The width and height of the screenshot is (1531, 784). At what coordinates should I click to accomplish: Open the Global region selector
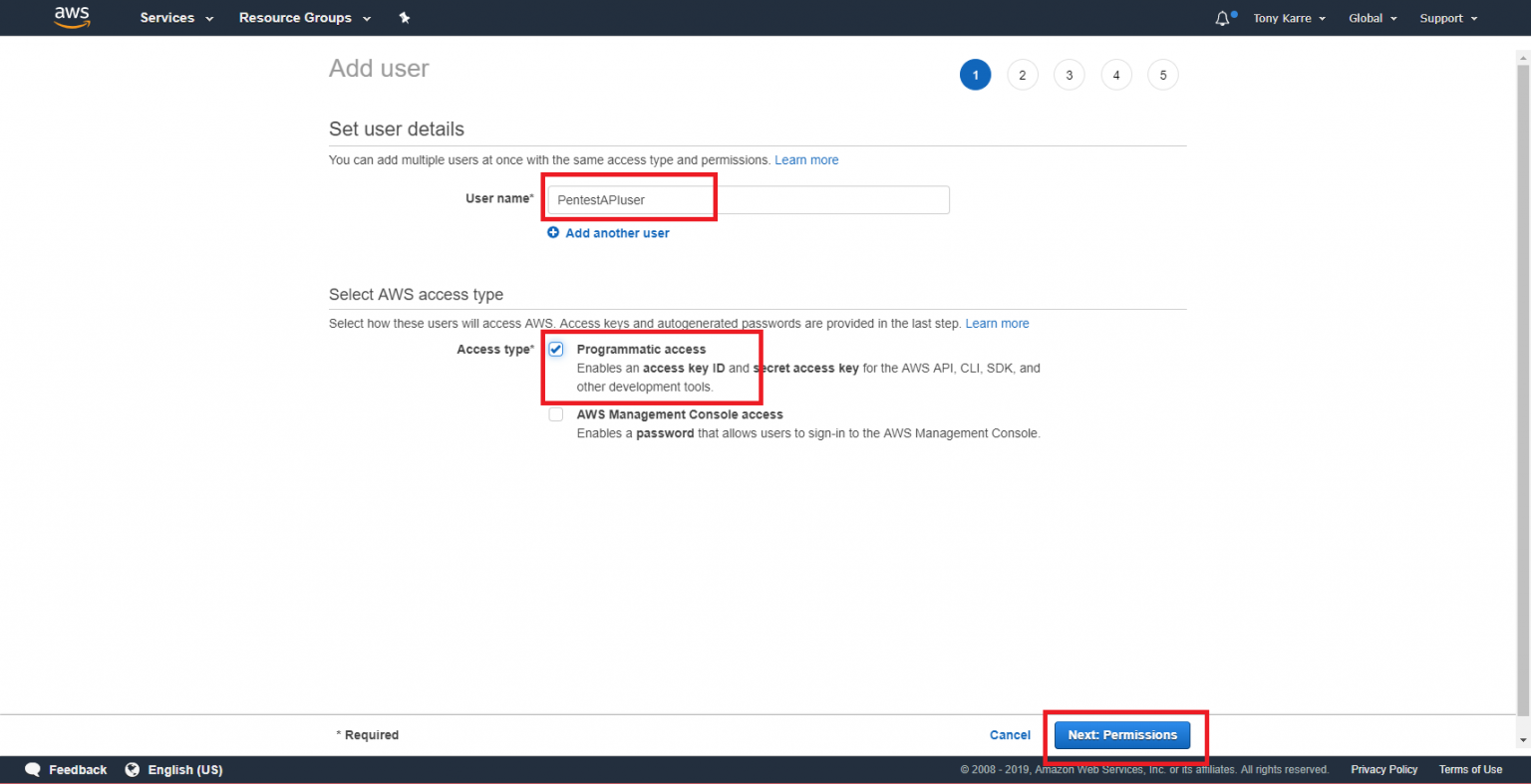pyautogui.click(x=1373, y=18)
